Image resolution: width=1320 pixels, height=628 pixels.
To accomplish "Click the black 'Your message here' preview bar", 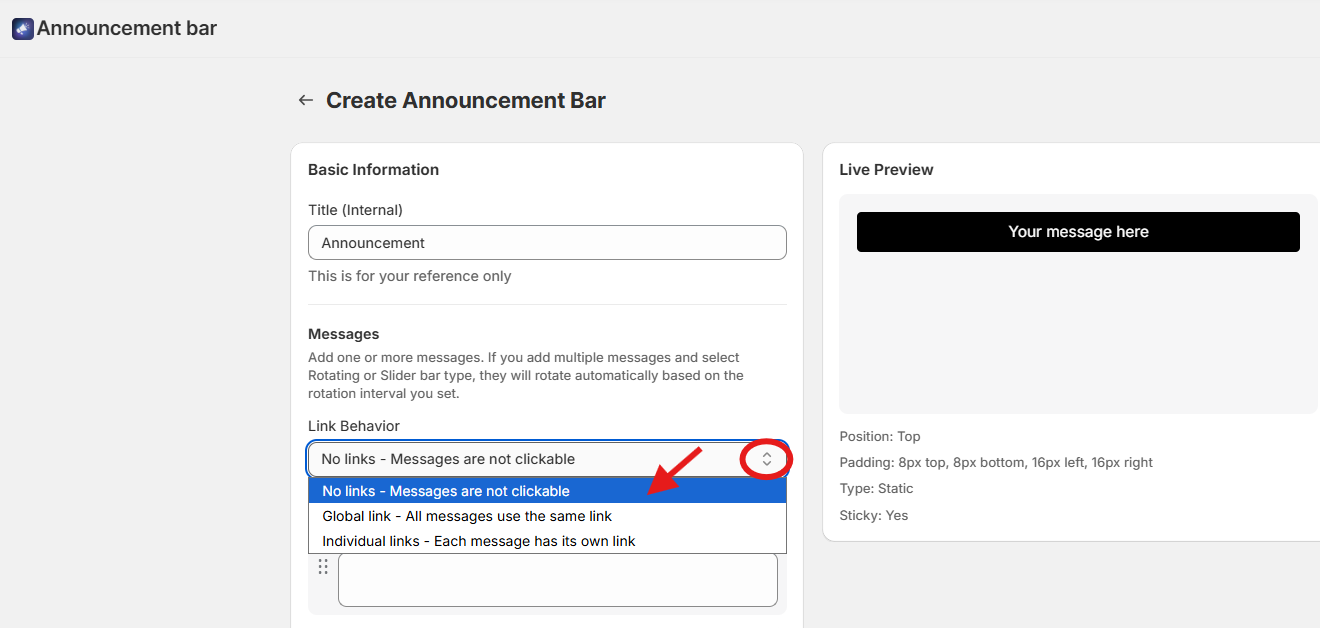I will coord(1078,232).
